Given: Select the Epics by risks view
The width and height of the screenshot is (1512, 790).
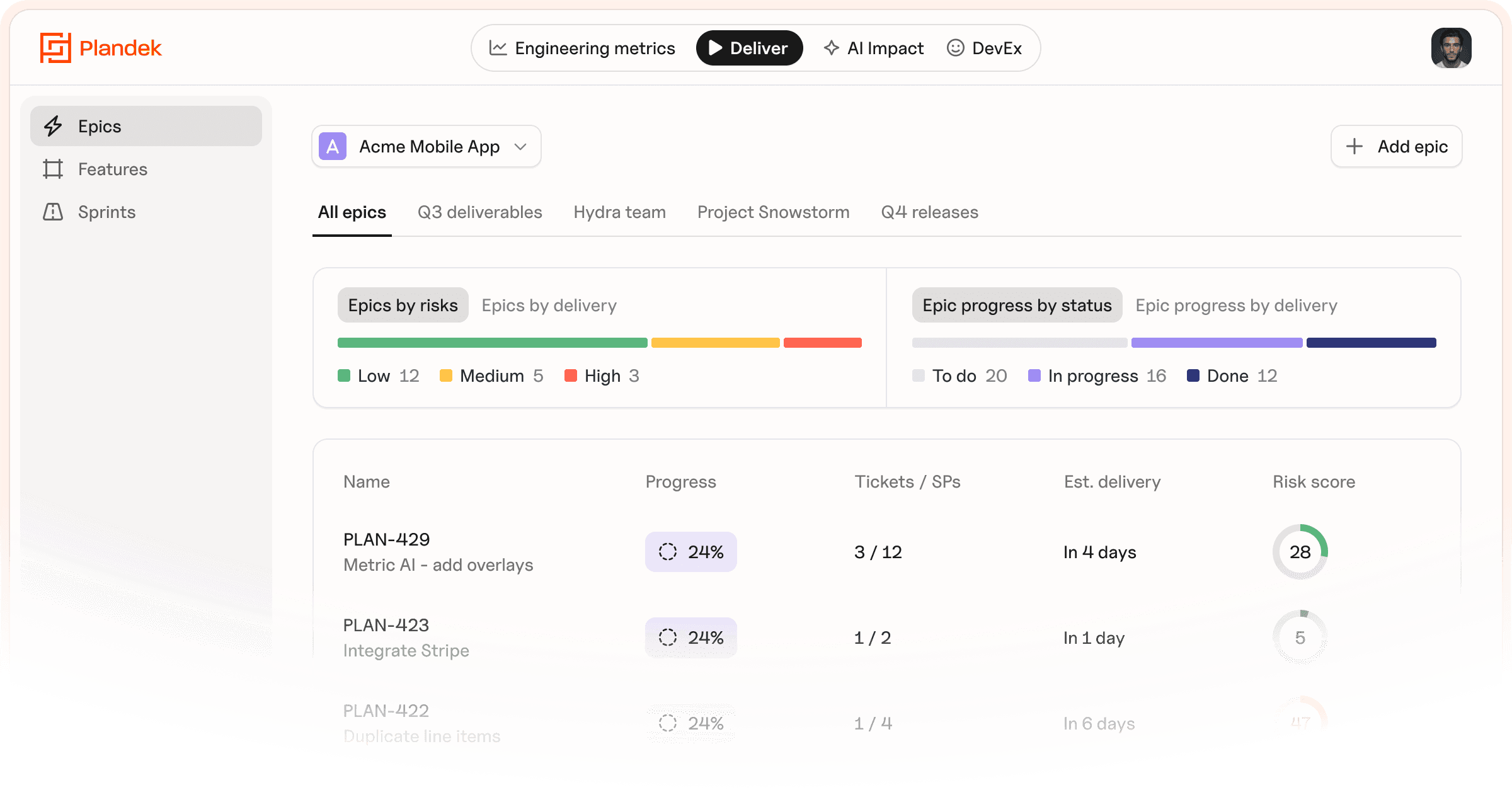Looking at the screenshot, I should tap(403, 306).
